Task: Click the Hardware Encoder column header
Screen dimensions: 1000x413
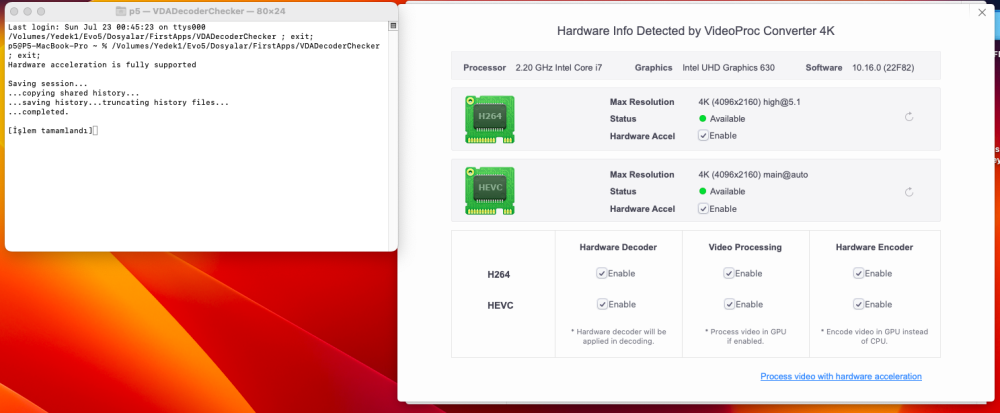Action: click(x=874, y=247)
